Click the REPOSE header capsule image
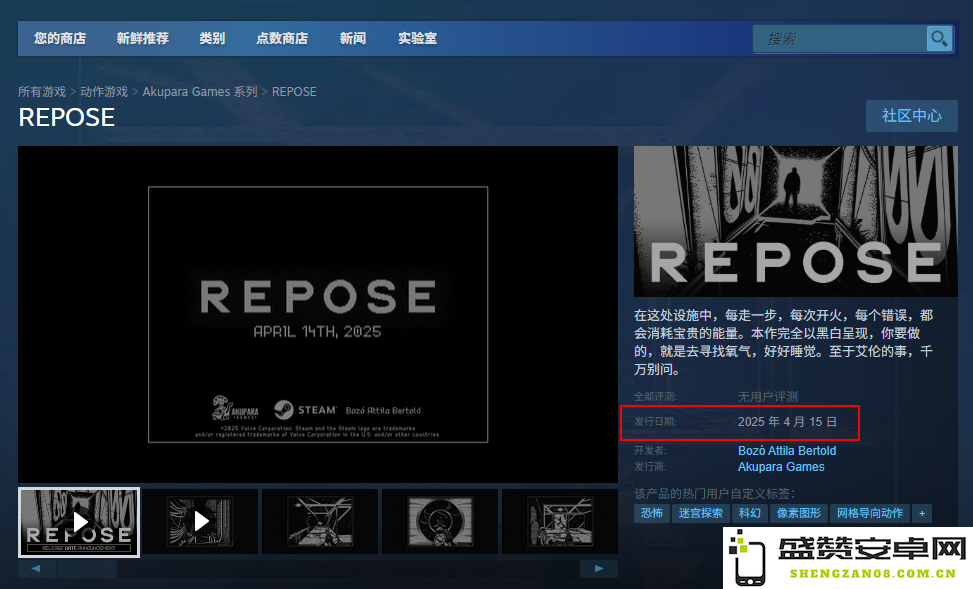This screenshot has width=973, height=589. click(796, 221)
